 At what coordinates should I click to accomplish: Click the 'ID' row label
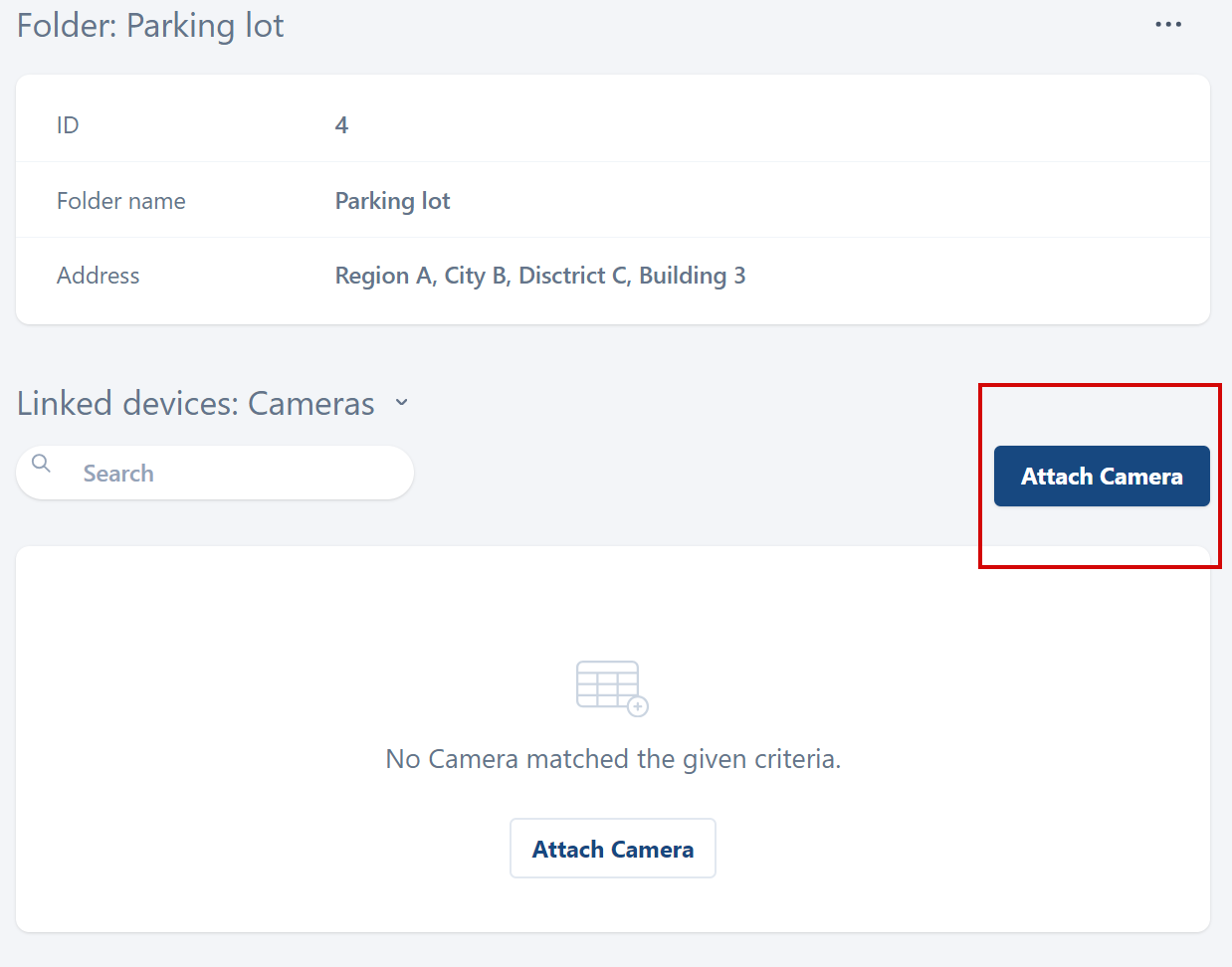(x=68, y=125)
